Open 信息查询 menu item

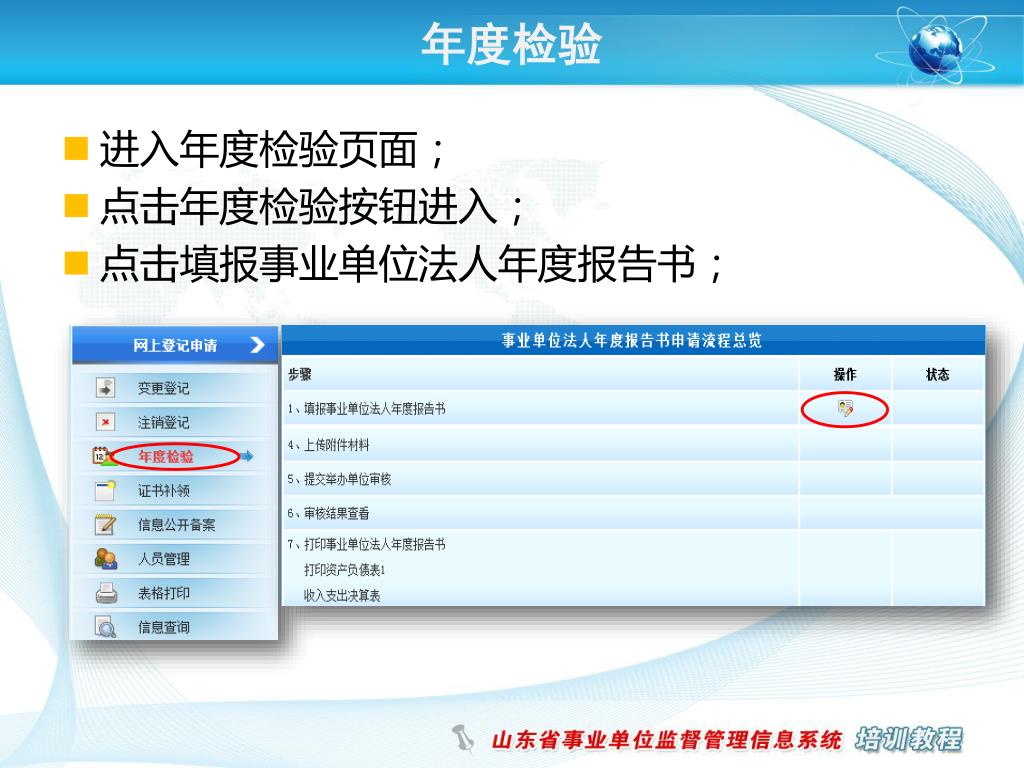coord(164,627)
